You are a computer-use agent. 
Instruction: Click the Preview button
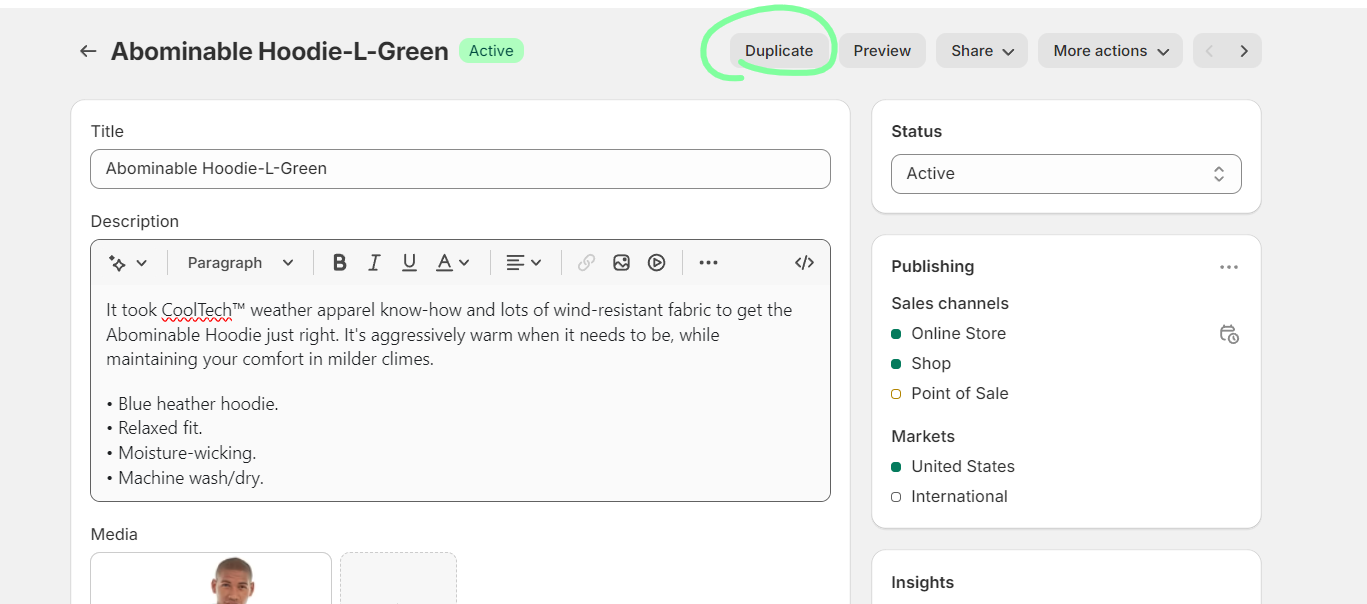(882, 51)
